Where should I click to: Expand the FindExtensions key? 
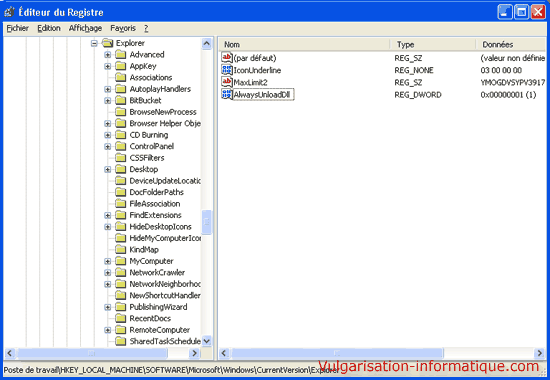pos(108,215)
